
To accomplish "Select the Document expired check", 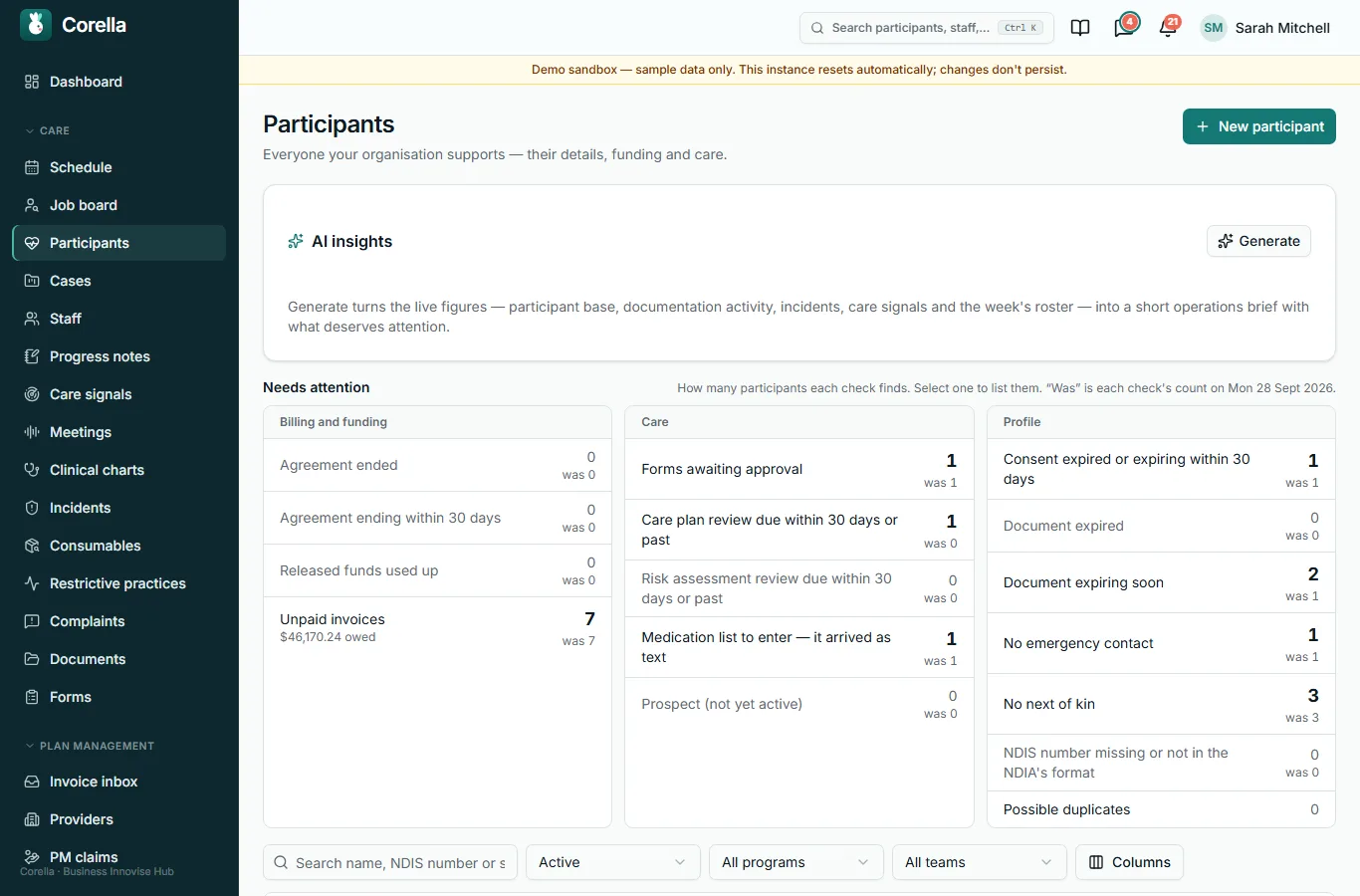I will [x=1161, y=526].
